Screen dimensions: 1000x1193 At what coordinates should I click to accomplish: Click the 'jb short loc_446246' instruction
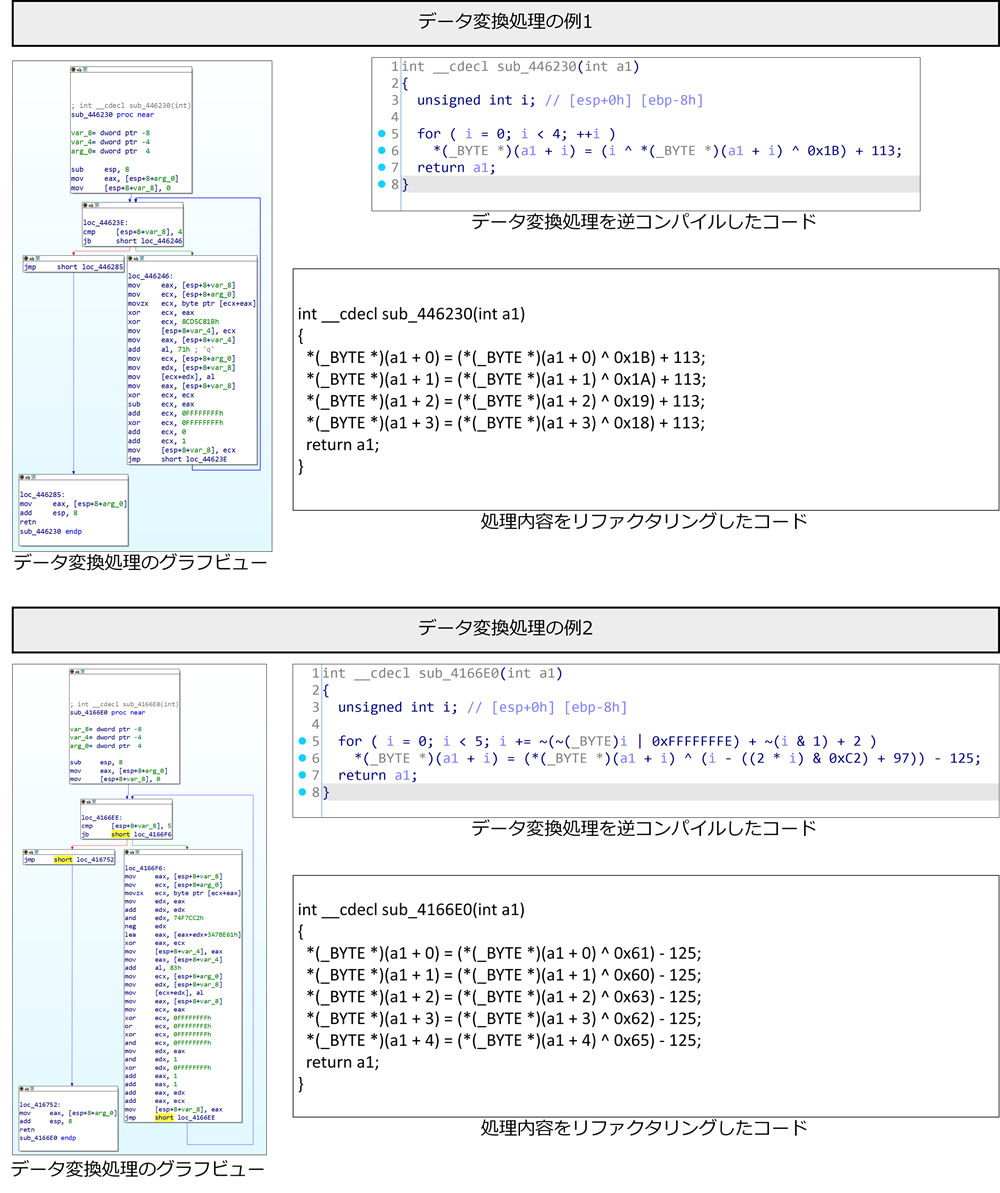133,240
